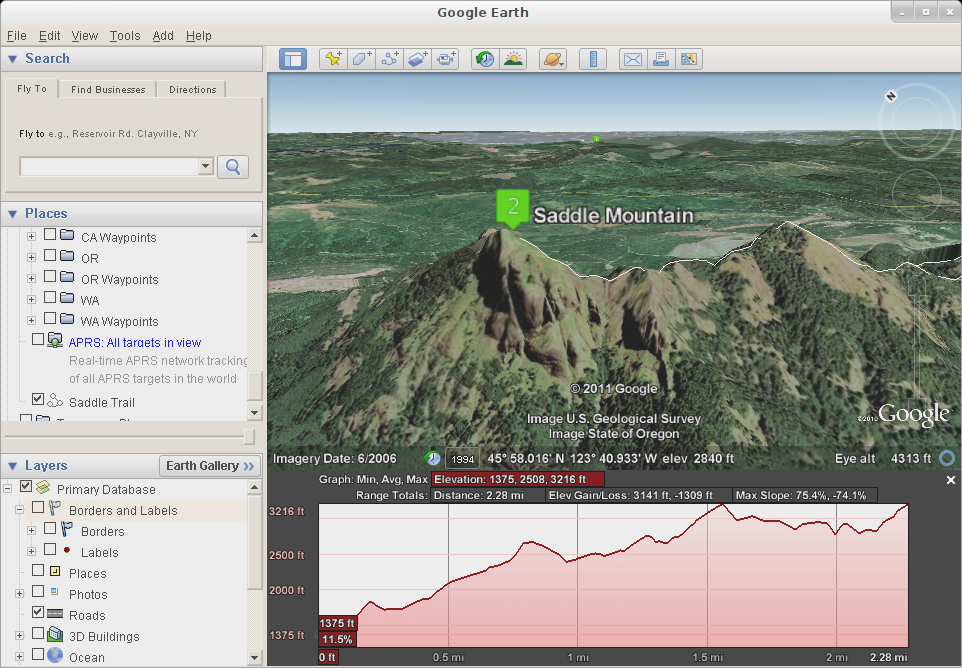Enable the Borders and Labels checkbox

[x=38, y=507]
